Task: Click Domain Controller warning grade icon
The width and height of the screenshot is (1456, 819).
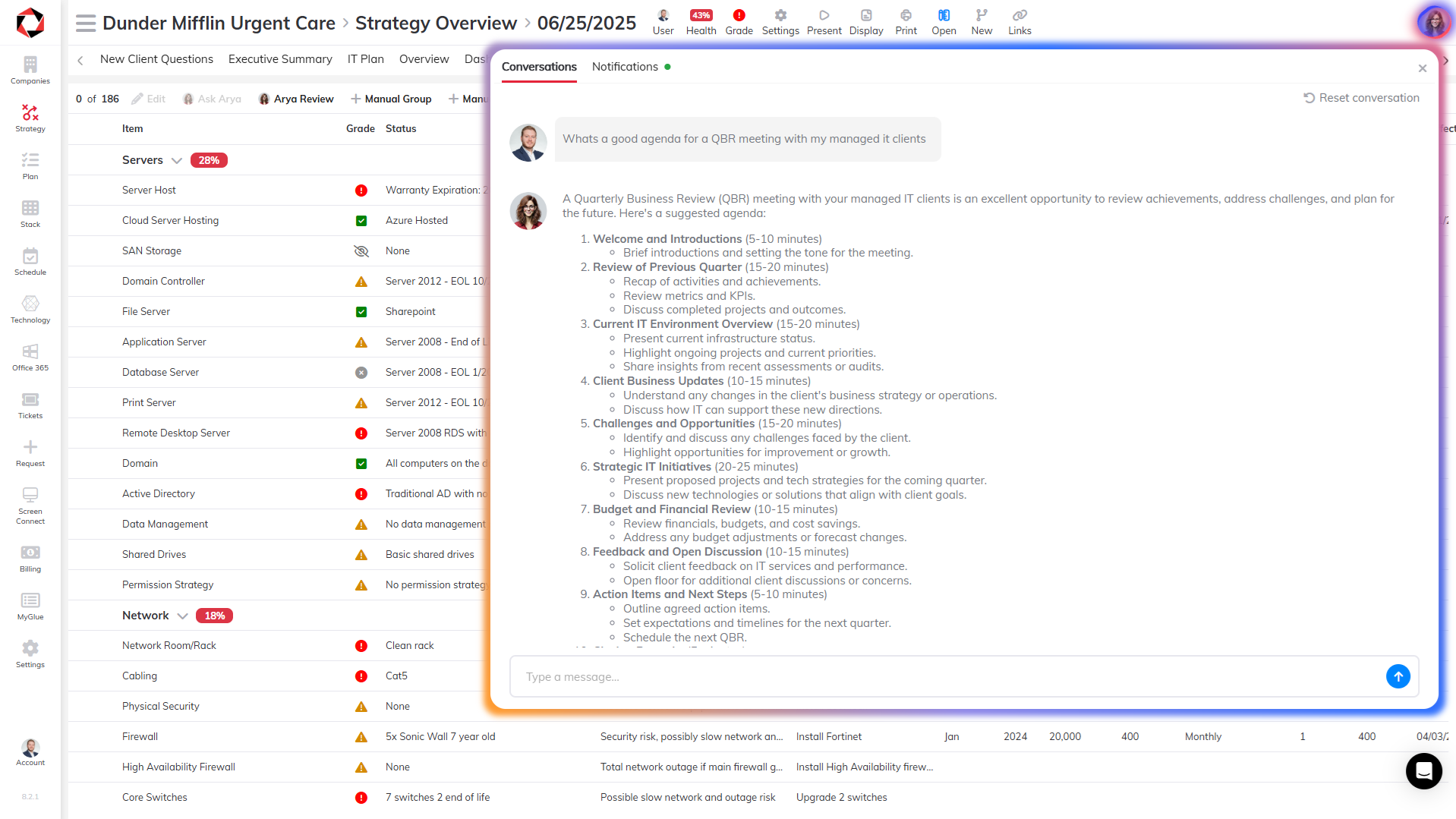Action: click(361, 282)
